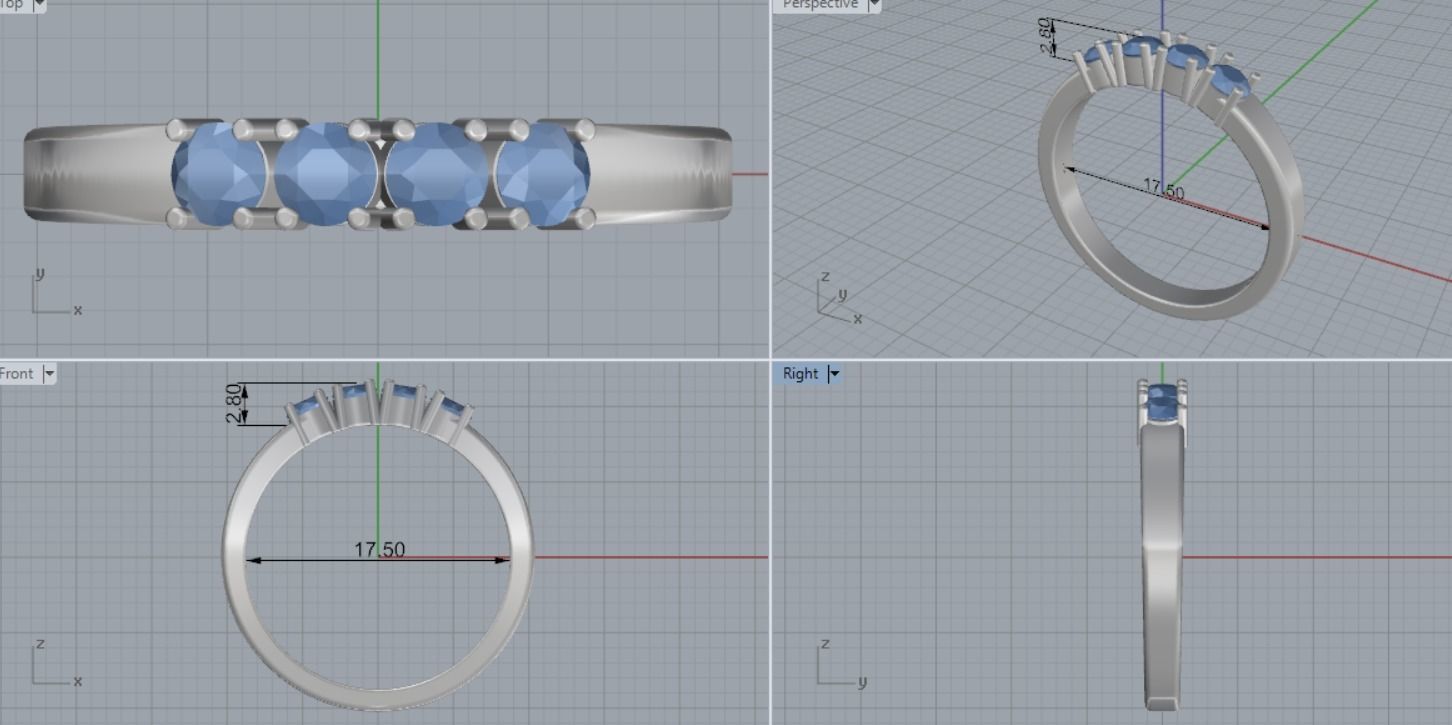Image resolution: width=1452 pixels, height=725 pixels.
Task: Open the Top viewport dropdown arrow
Action: 39,4
